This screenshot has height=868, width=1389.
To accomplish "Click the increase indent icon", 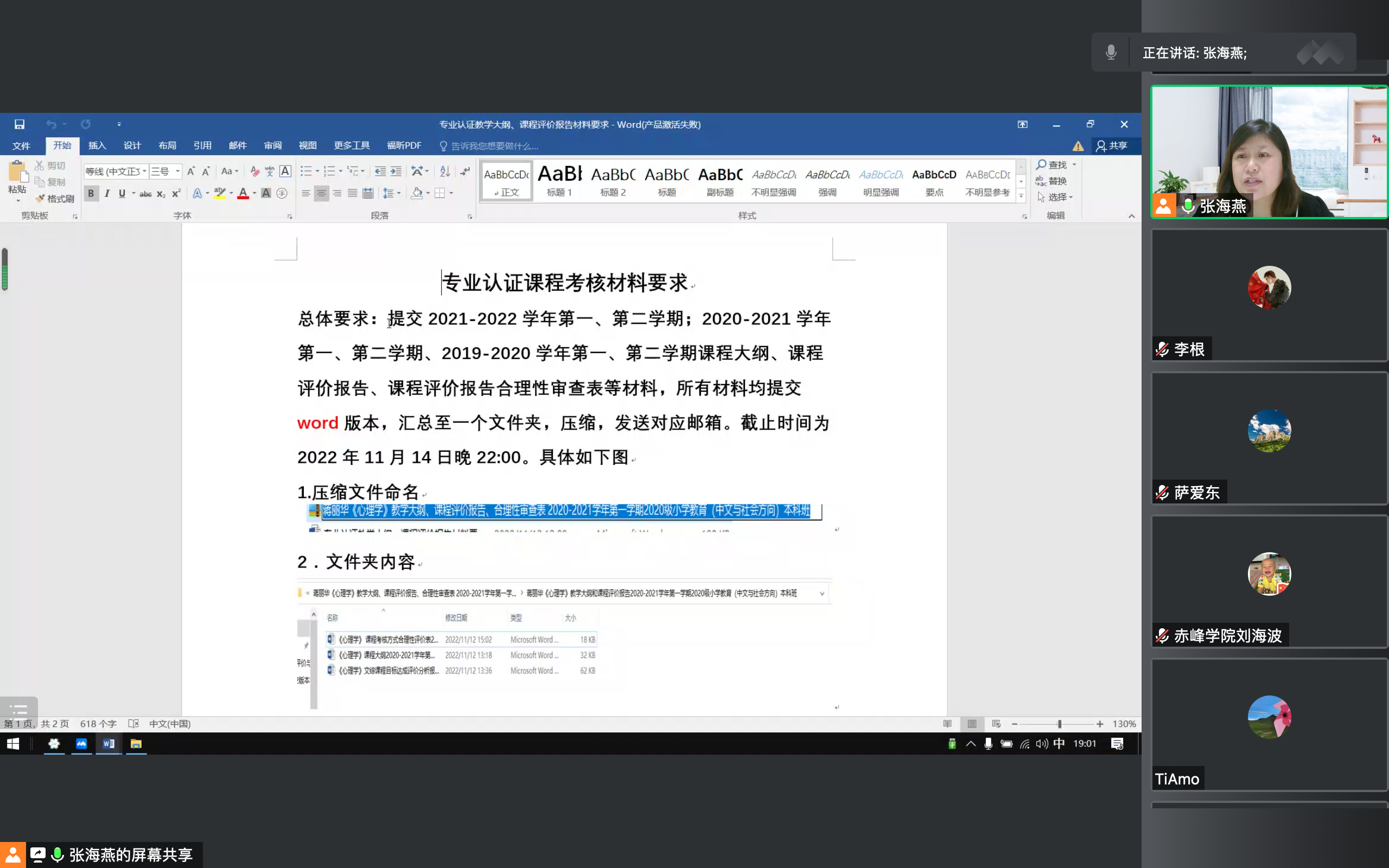I will pos(396,171).
